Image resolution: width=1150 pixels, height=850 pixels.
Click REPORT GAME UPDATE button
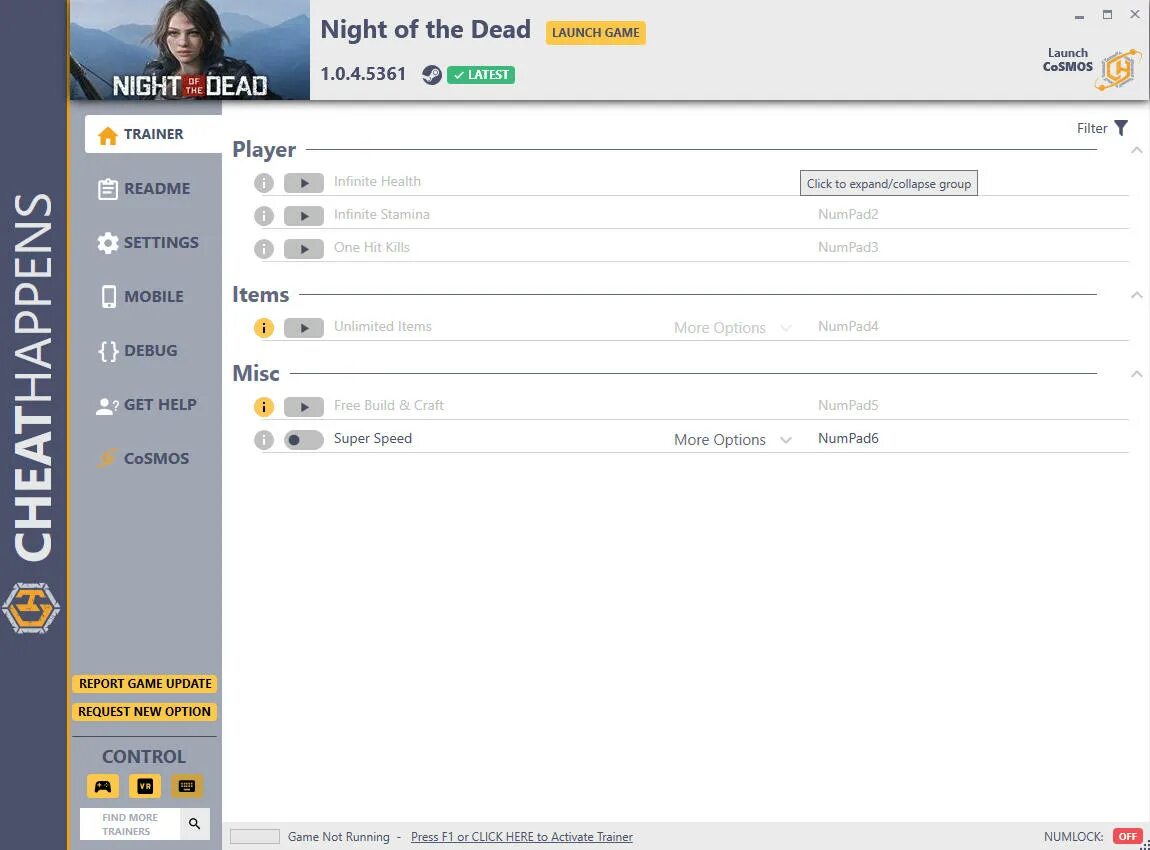pyautogui.click(x=144, y=684)
